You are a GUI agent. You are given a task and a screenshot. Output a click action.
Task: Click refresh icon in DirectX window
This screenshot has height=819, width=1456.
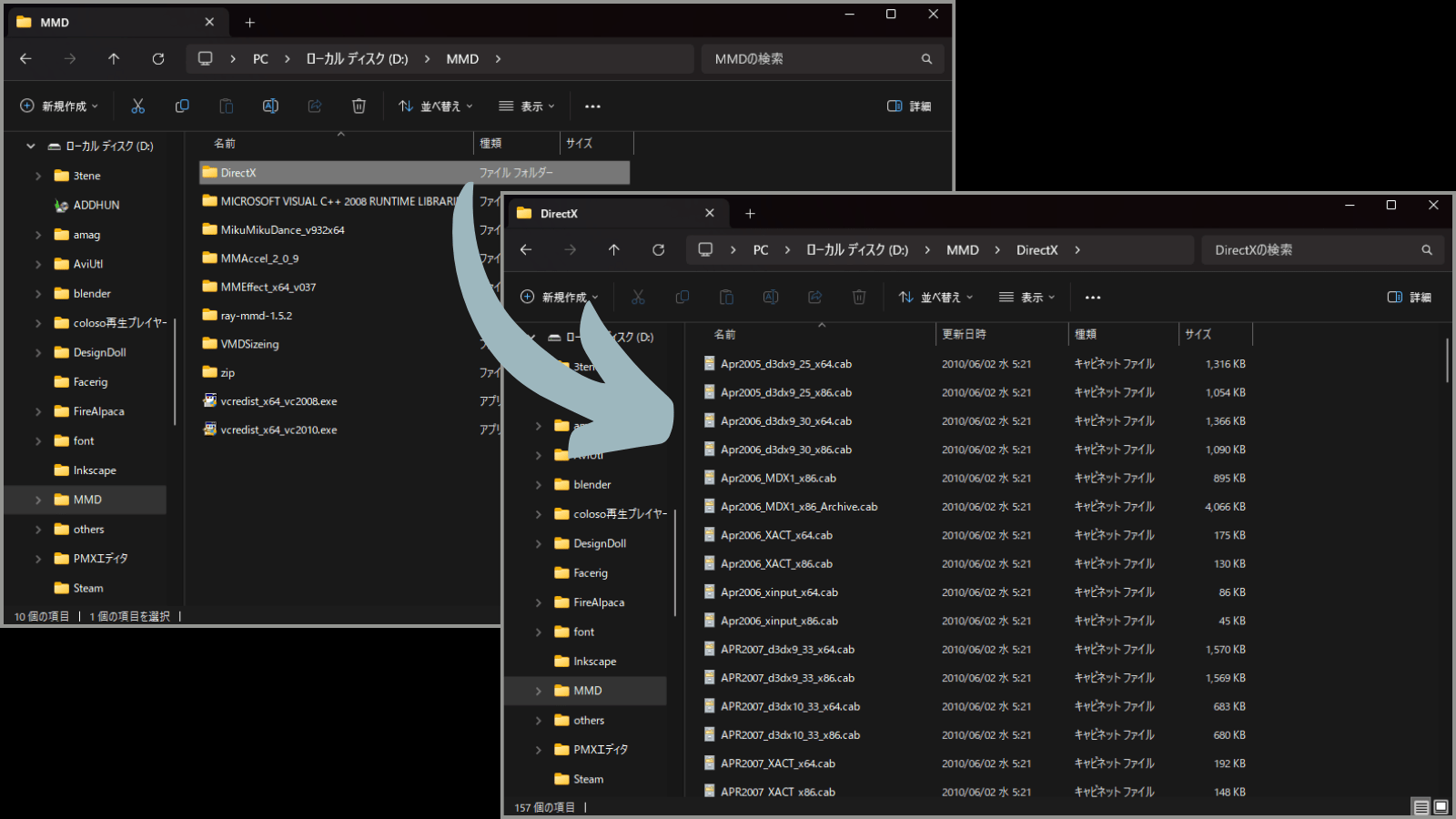point(658,250)
